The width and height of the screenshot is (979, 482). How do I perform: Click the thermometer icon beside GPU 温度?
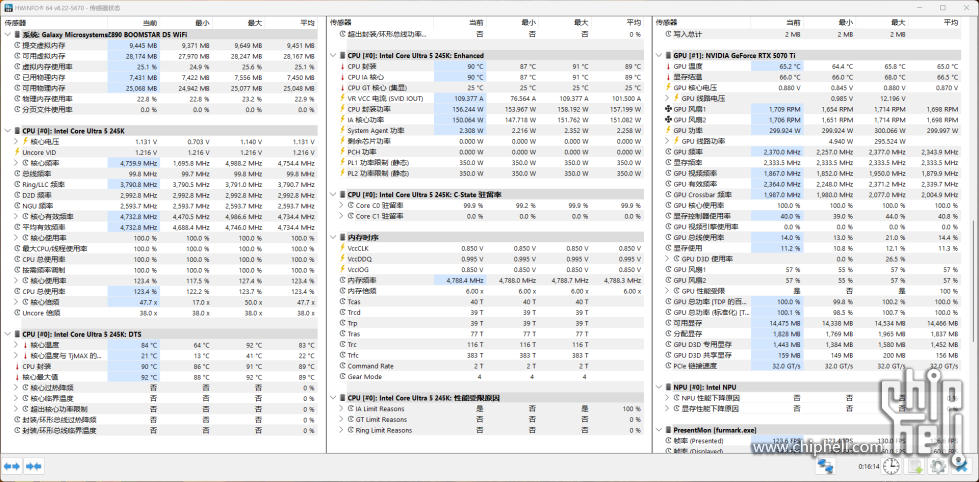[x=667, y=66]
